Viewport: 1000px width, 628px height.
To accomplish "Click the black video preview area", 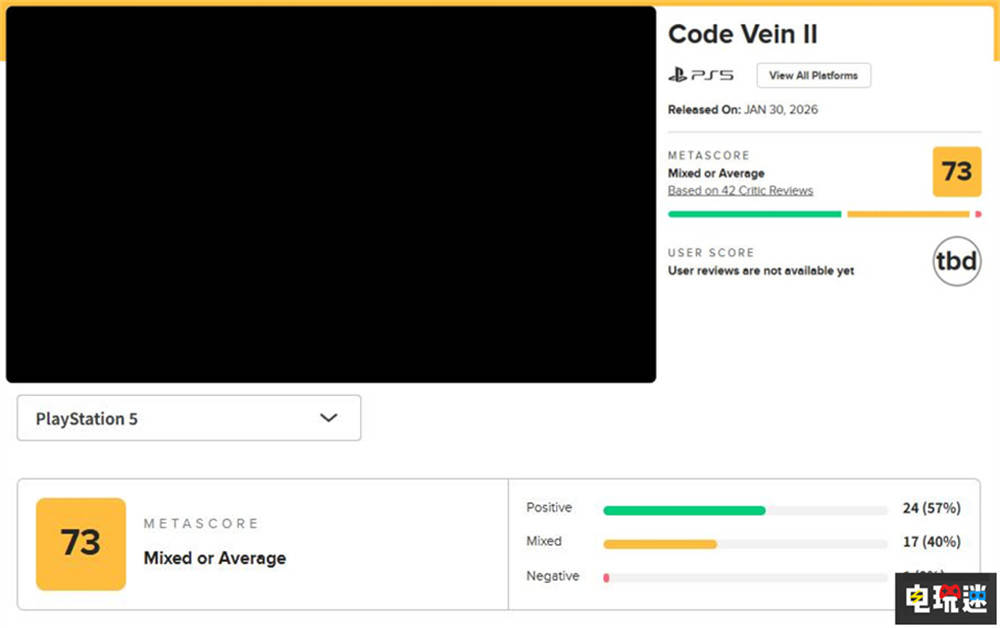I will [x=330, y=194].
